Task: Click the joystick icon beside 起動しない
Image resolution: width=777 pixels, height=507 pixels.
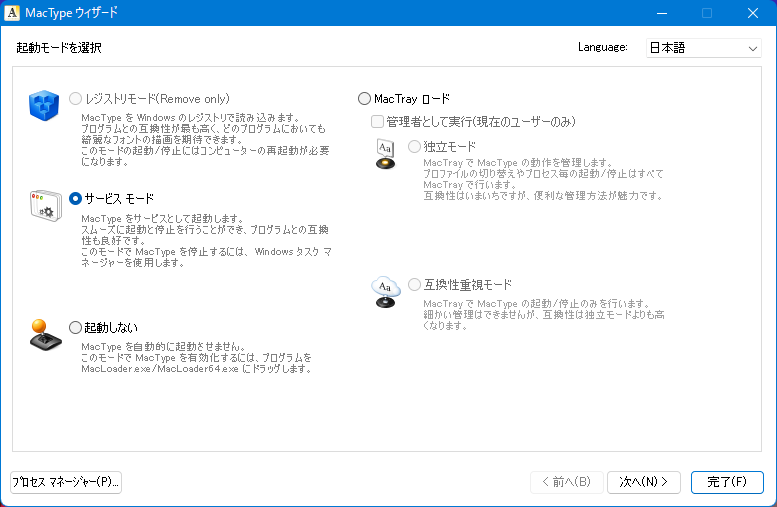Action: [x=45, y=335]
